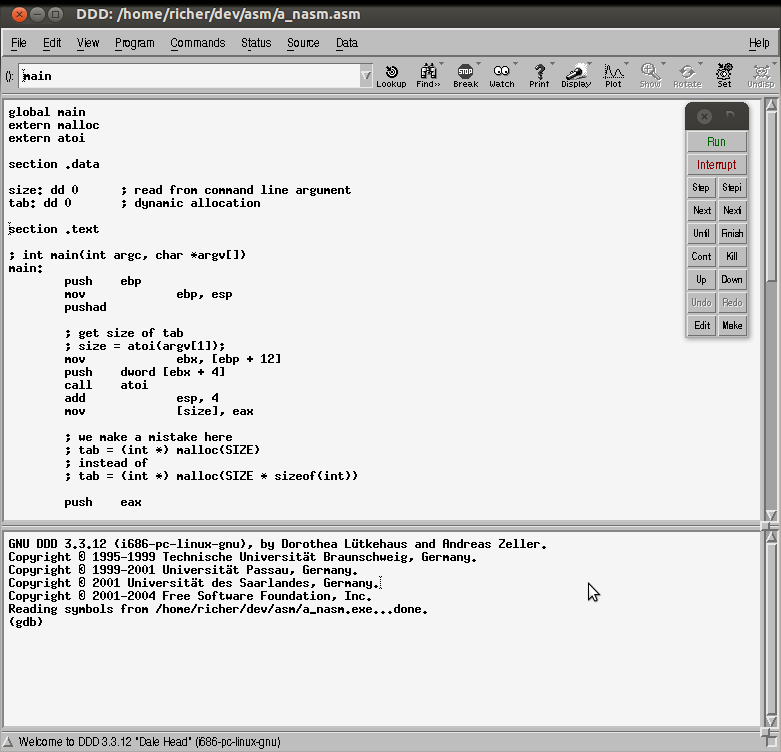This screenshot has width=781, height=752.
Task: Click the 'extern malloc' source line
Action: (x=54, y=125)
